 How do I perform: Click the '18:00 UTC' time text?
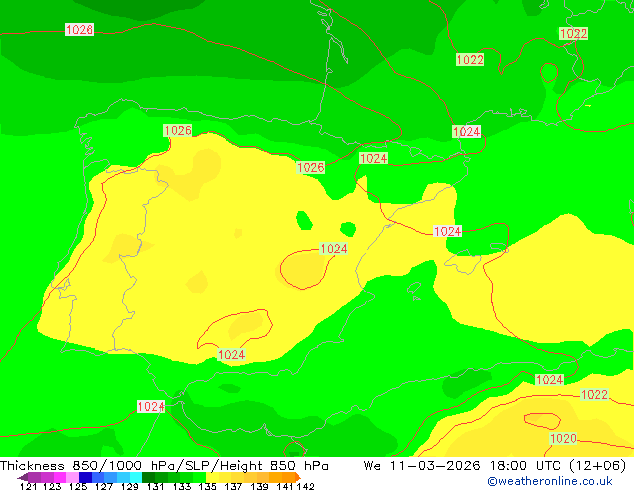[527, 466]
